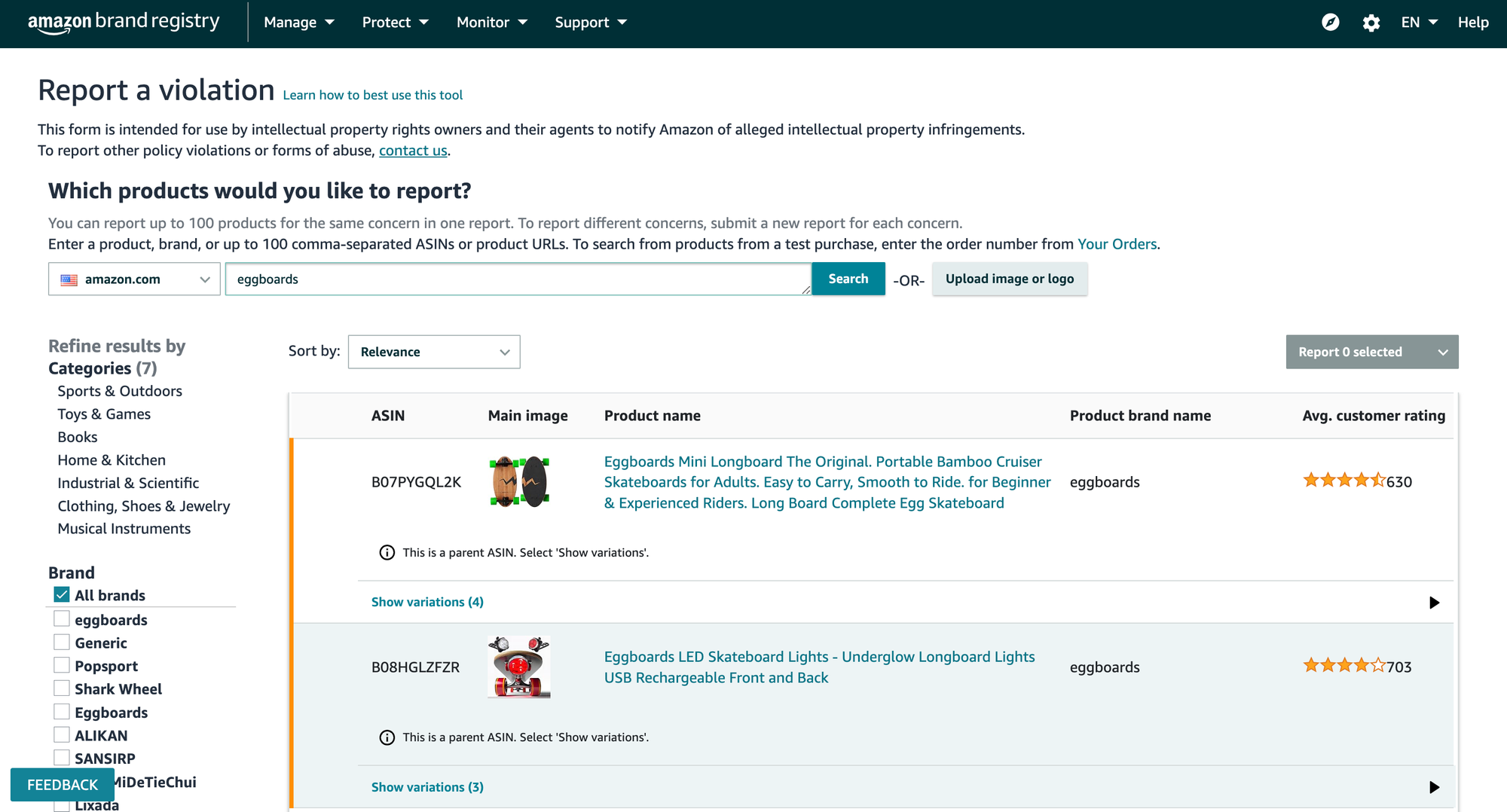Image resolution: width=1507 pixels, height=812 pixels.
Task: Click the eggboards search input field
Action: pyautogui.click(x=518, y=279)
